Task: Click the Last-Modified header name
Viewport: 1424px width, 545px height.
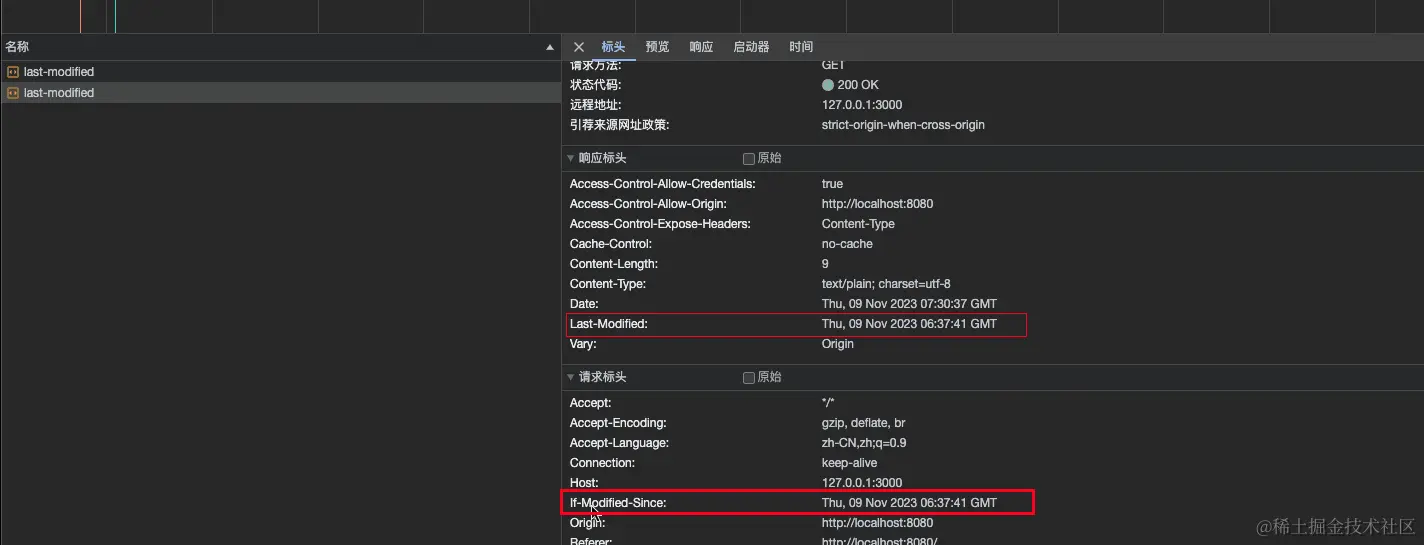Action: point(609,324)
